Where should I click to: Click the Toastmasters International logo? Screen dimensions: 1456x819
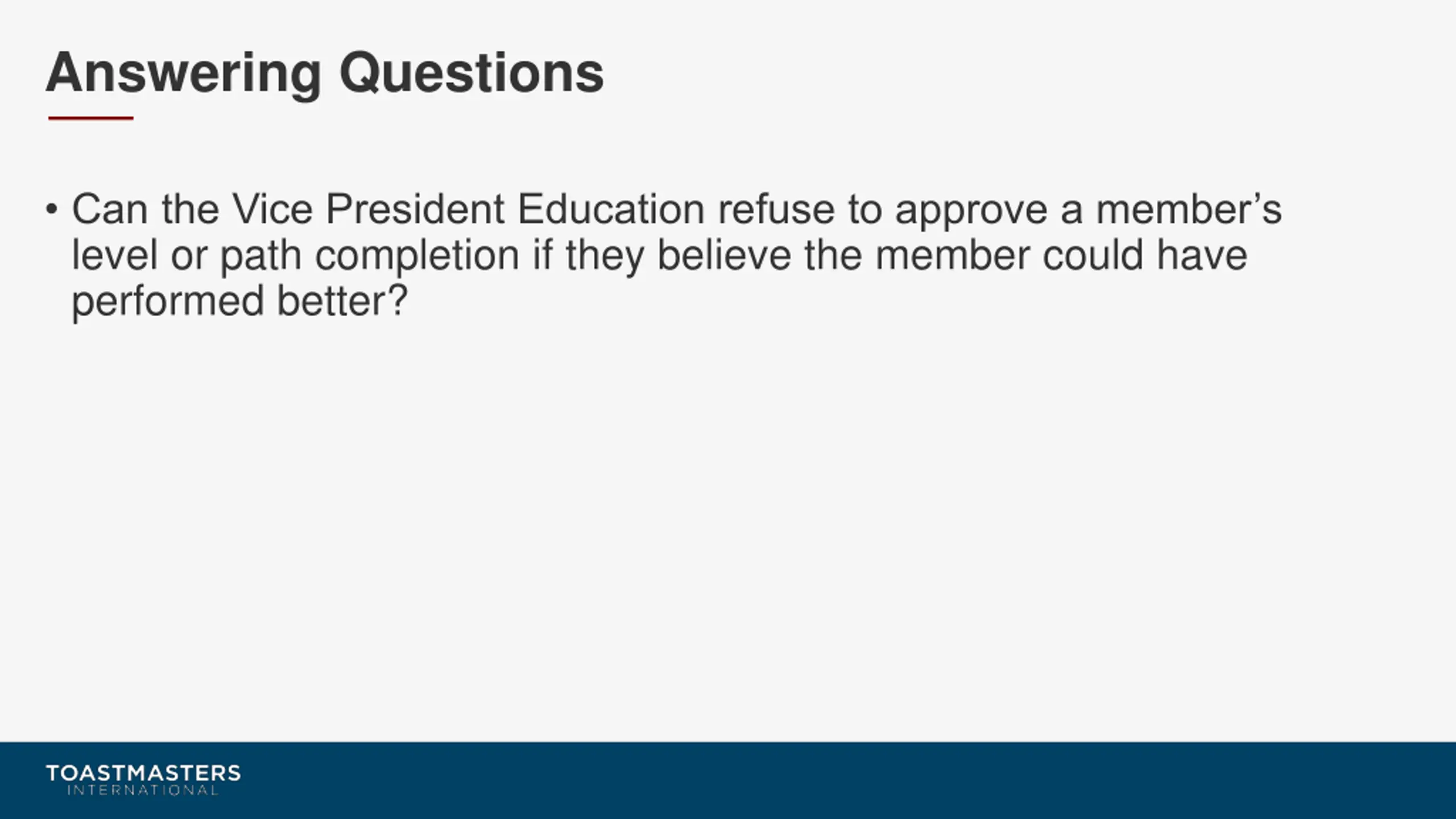[143, 780]
